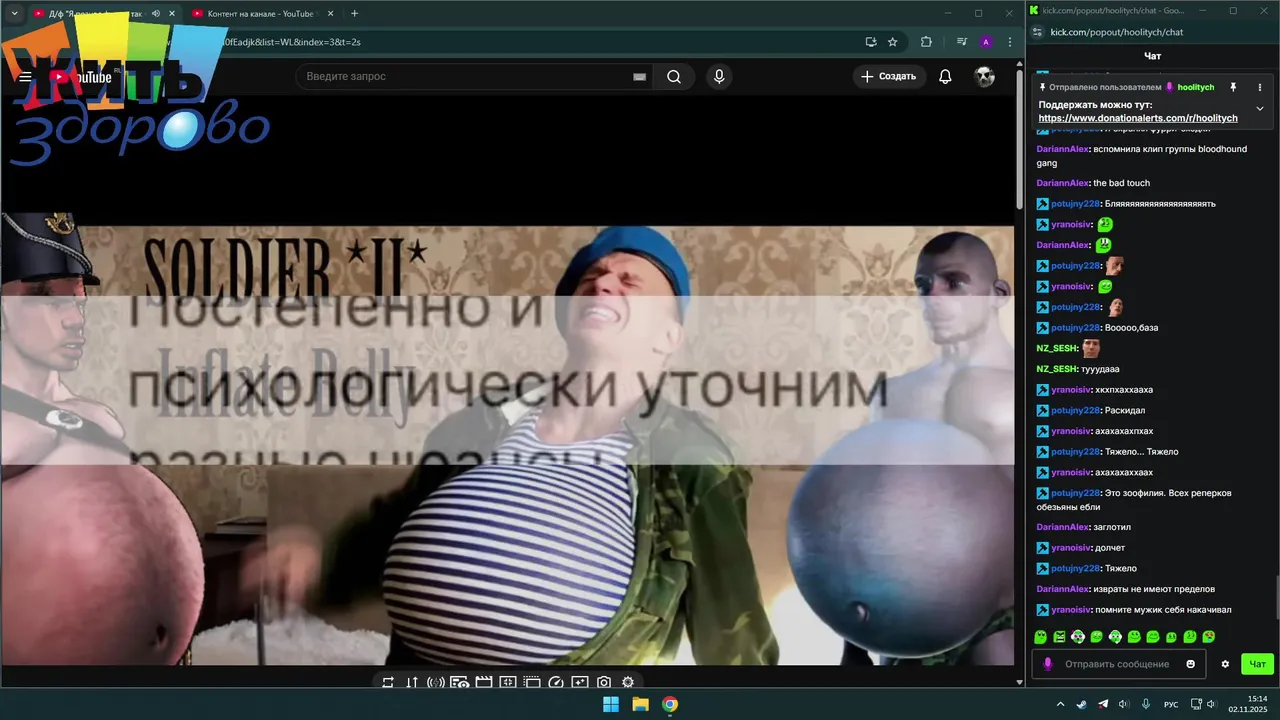
Task: Click the dotted popup player icon
Action: pyautogui.click(x=532, y=682)
